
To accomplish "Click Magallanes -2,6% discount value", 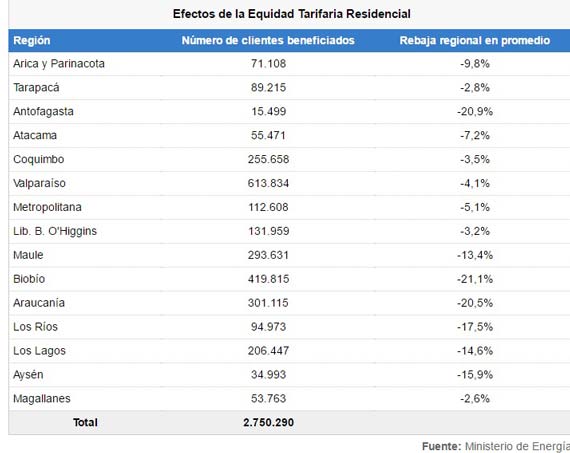I will (x=475, y=398).
